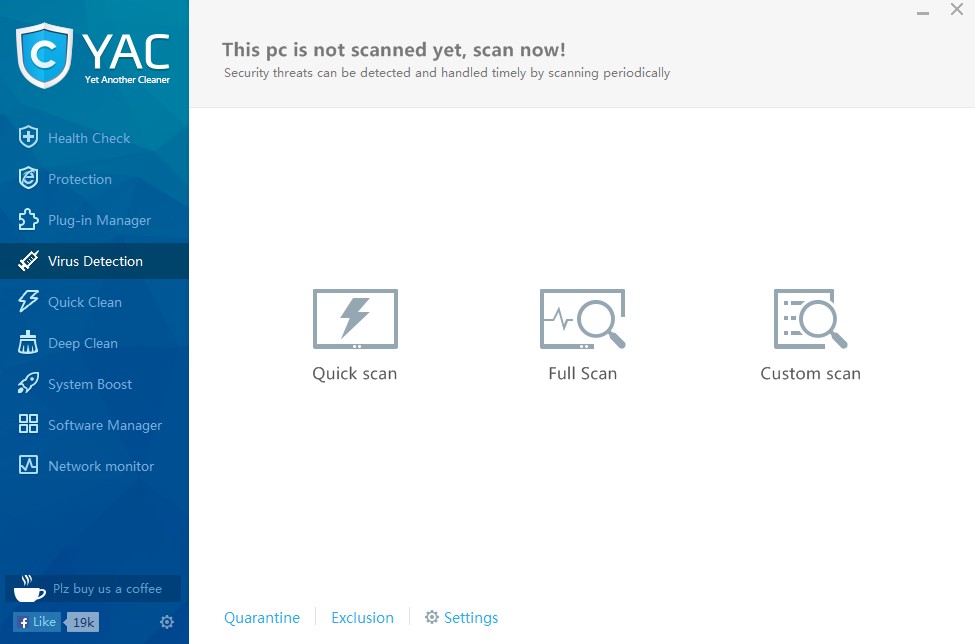The width and height of the screenshot is (975, 644).
Task: Click the Protection shield icon
Action: 28,178
